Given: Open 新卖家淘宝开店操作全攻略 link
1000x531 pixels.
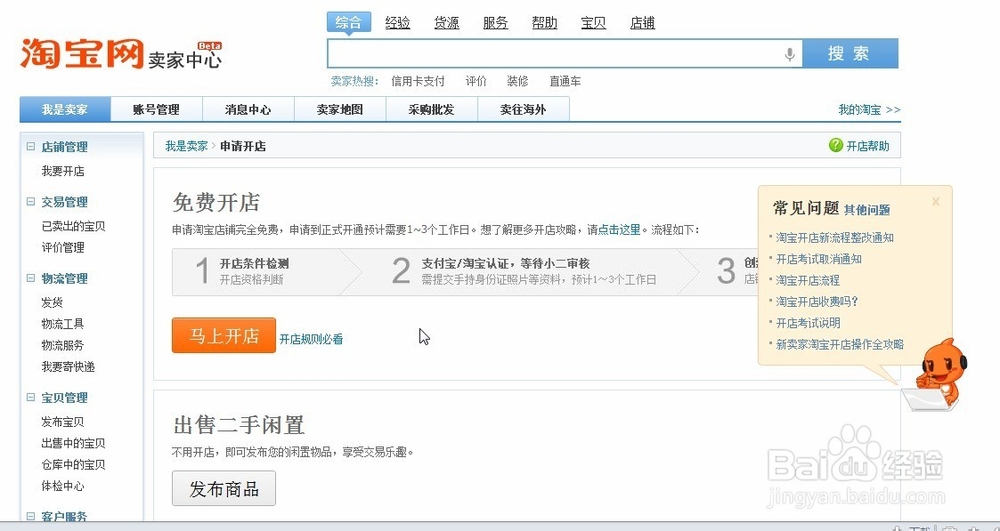Looking at the screenshot, I should (840, 344).
